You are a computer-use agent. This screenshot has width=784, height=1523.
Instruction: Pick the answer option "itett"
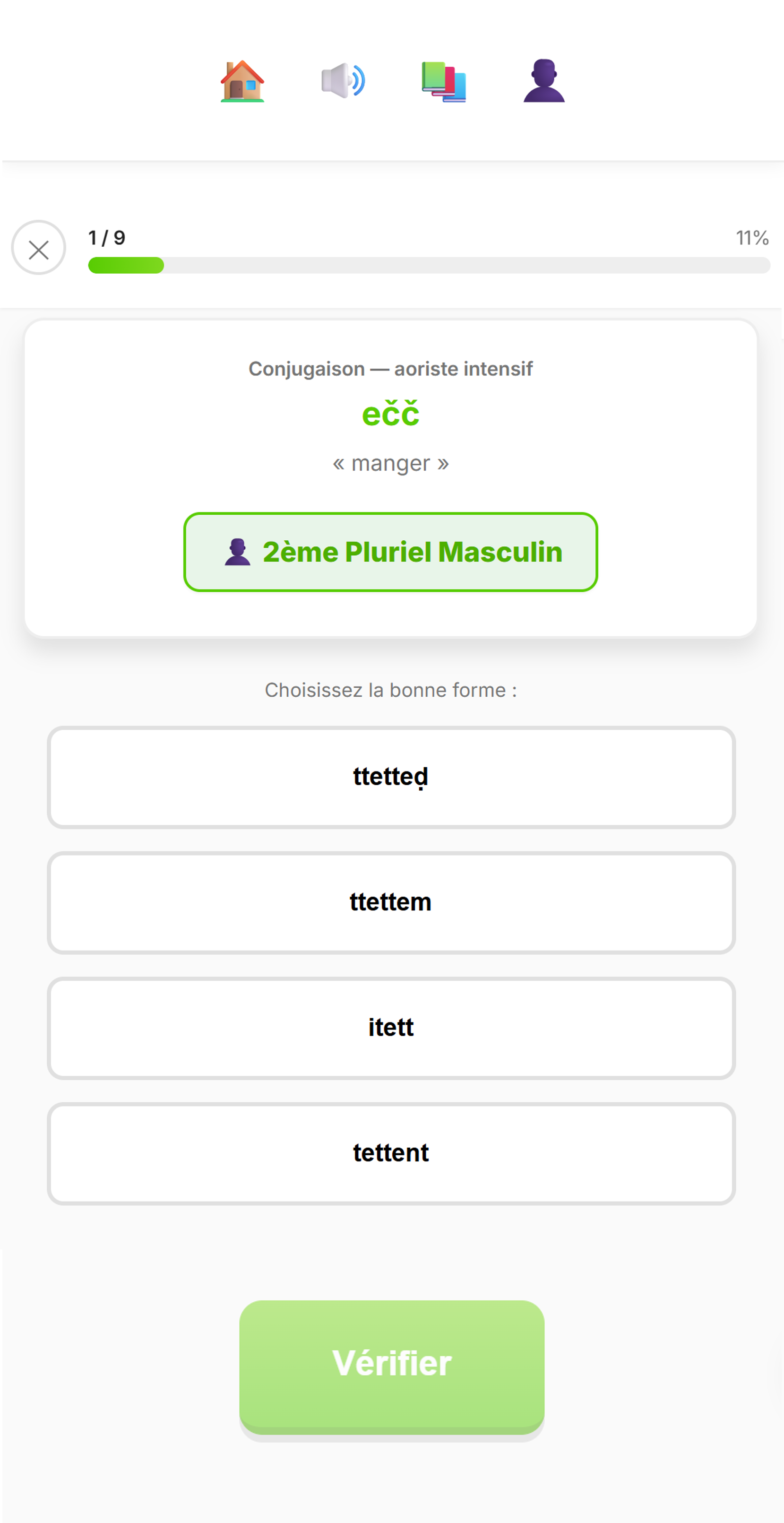[x=391, y=1028]
